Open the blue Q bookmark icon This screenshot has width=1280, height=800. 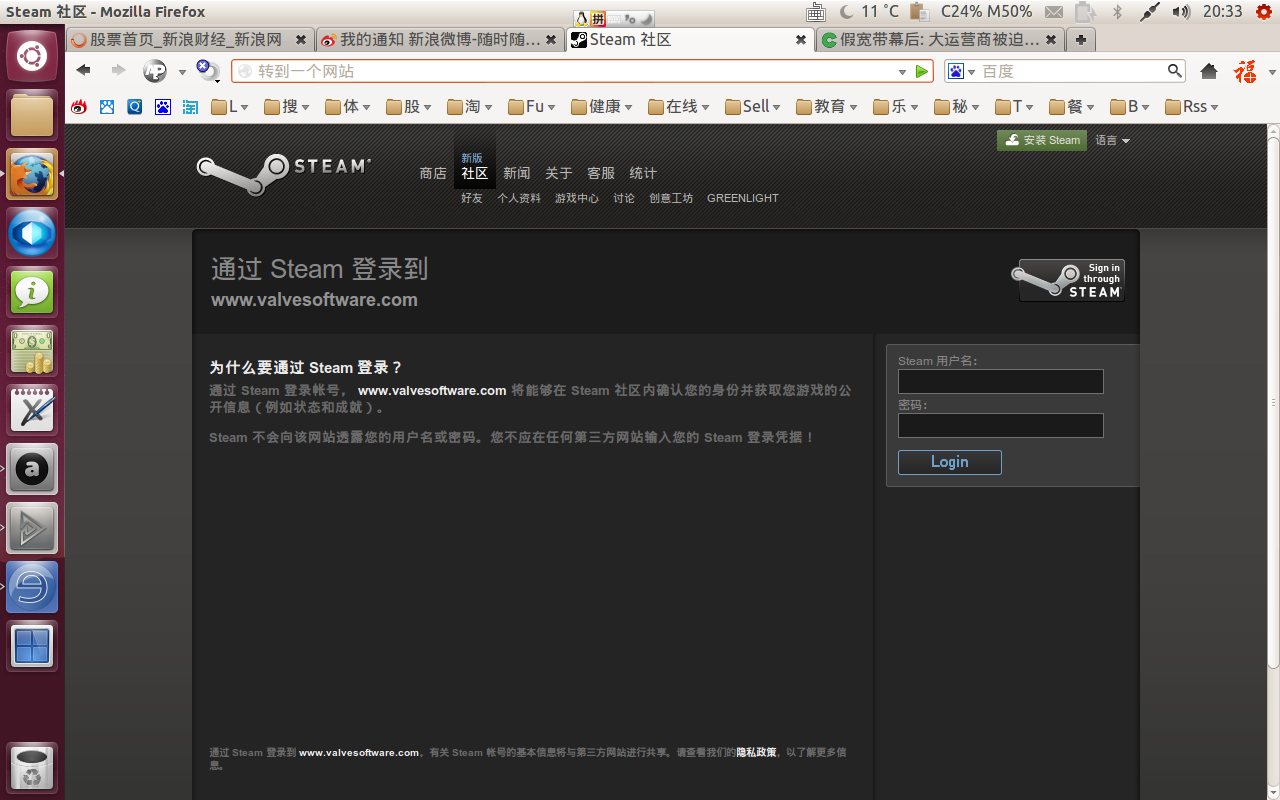[134, 106]
